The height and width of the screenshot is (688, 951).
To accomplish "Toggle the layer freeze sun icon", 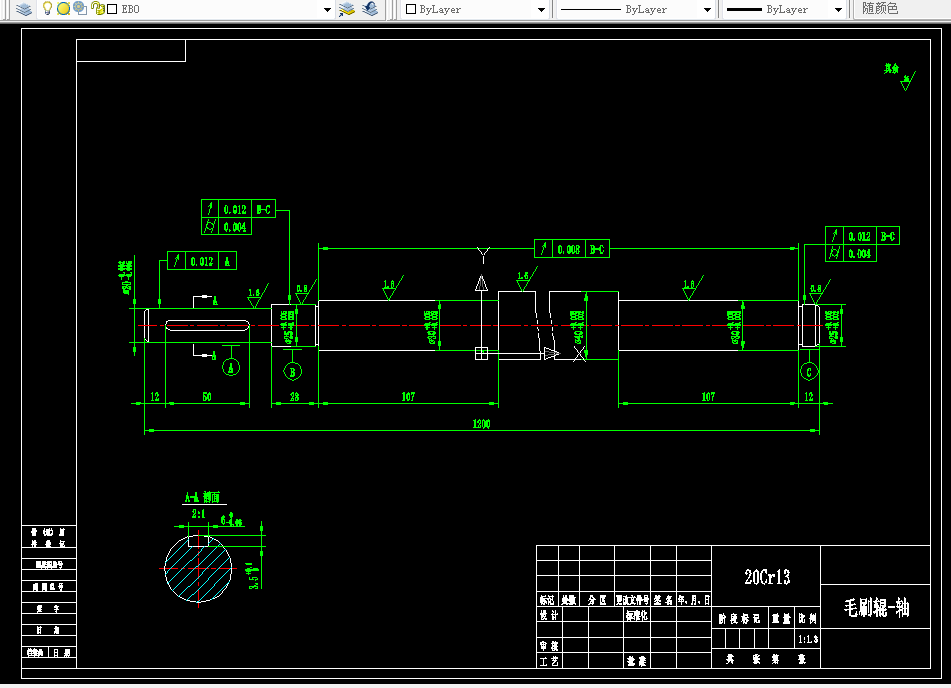I will (63, 8).
